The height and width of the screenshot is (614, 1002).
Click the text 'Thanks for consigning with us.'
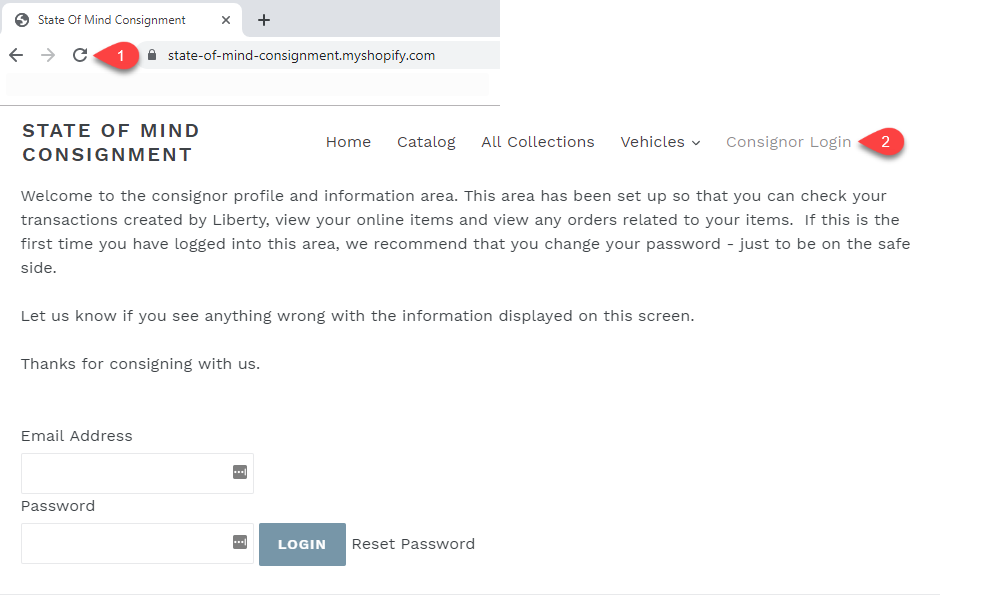(x=141, y=364)
